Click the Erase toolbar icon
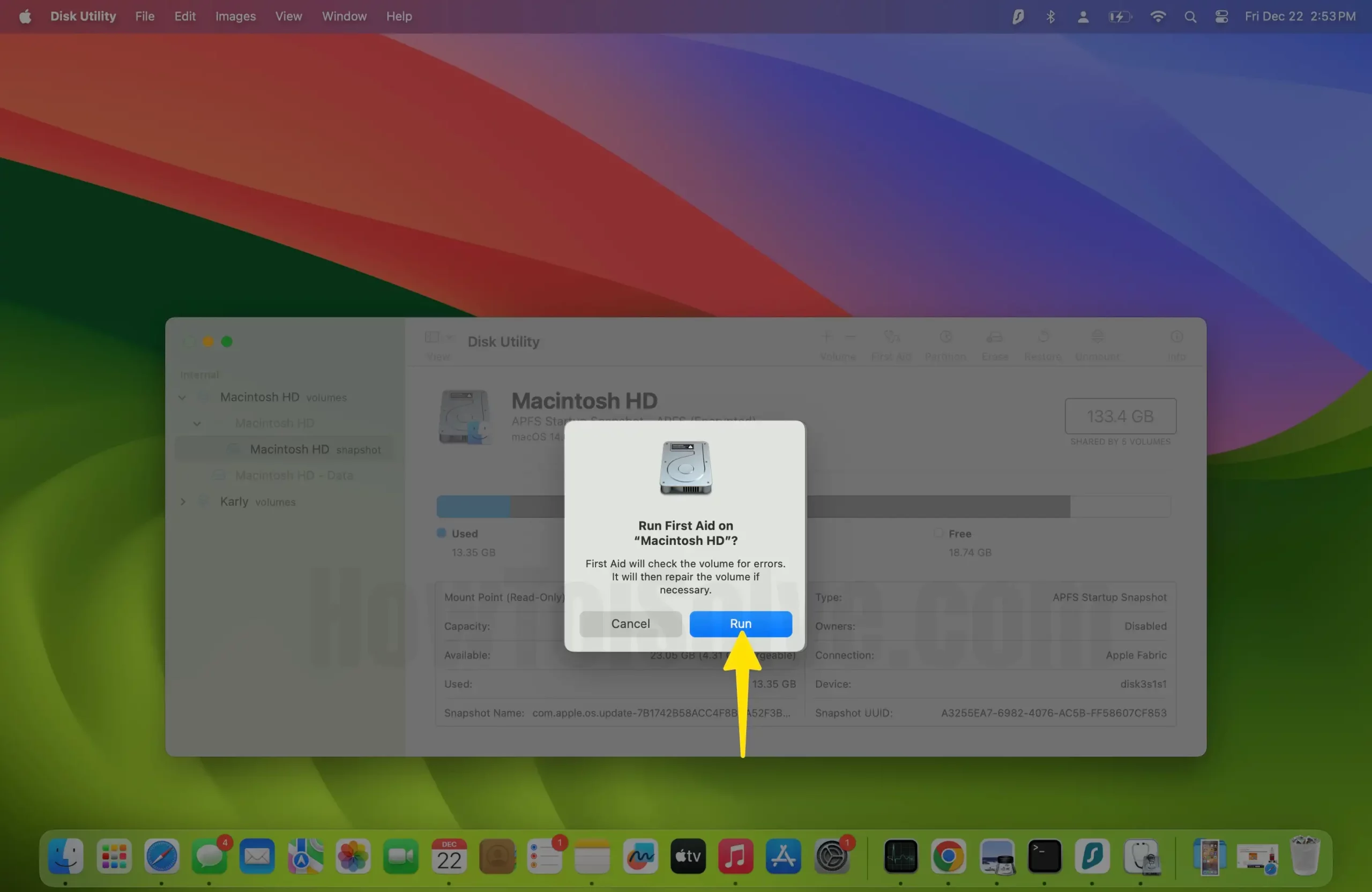 994,336
